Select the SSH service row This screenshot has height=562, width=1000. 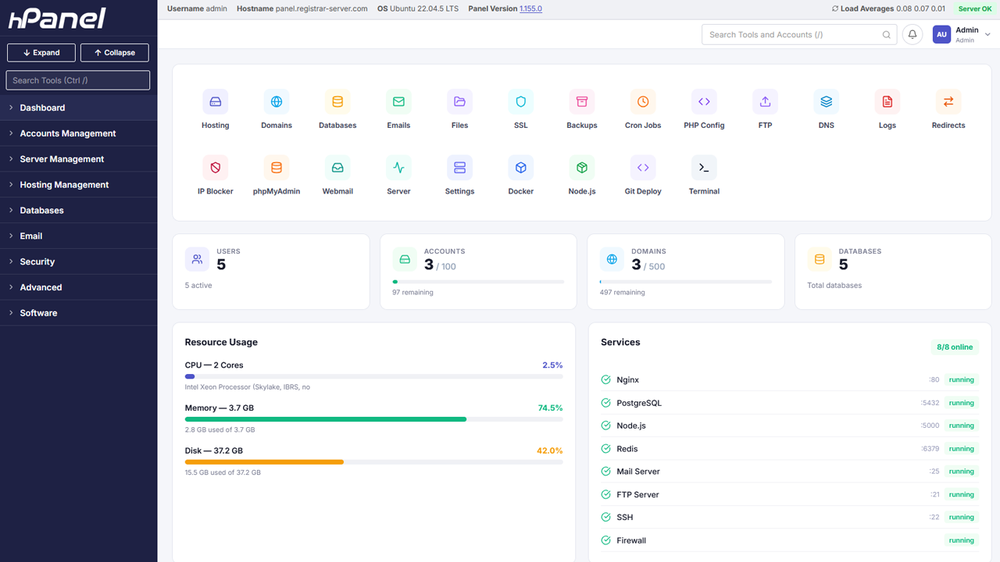point(790,517)
